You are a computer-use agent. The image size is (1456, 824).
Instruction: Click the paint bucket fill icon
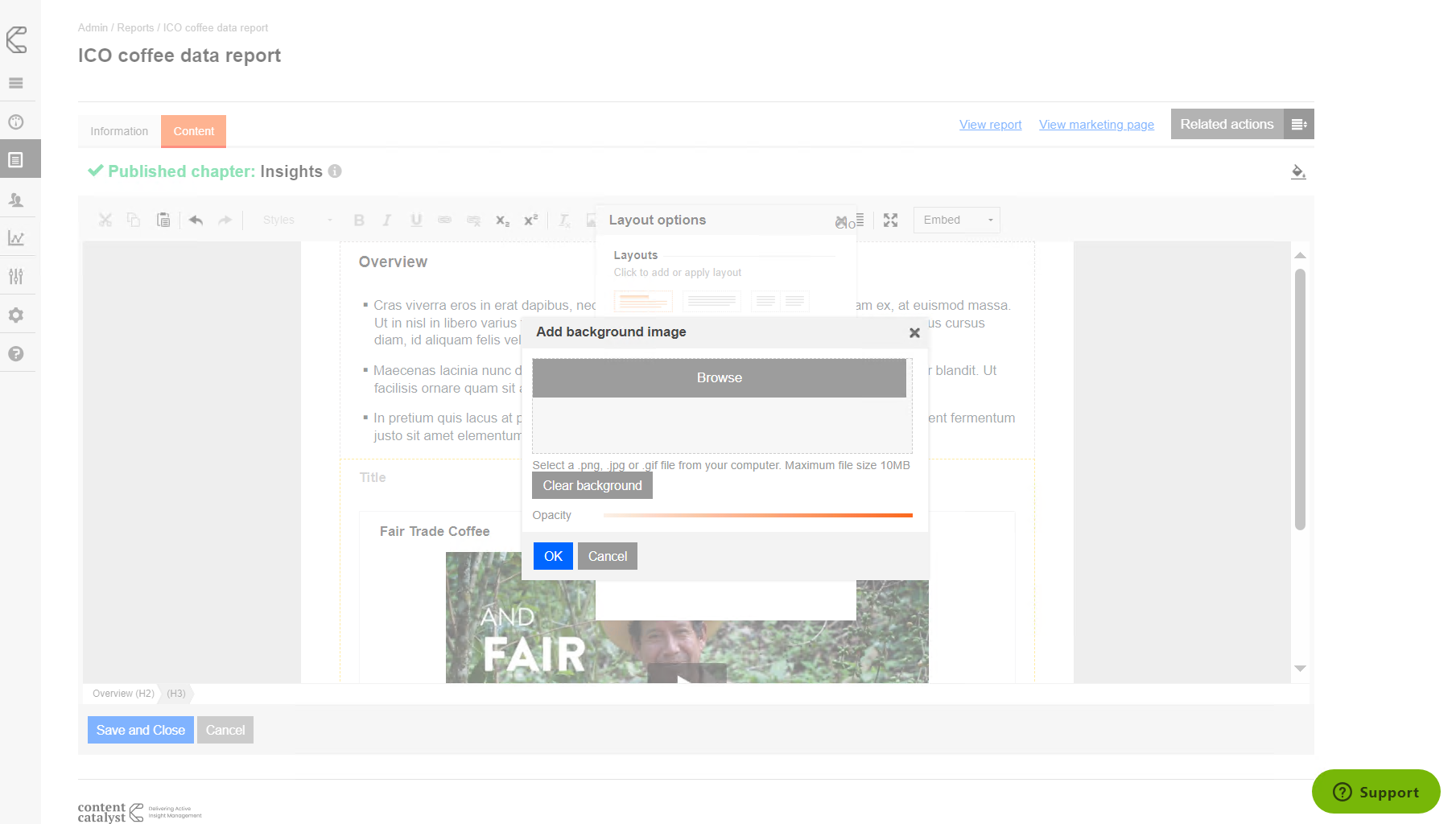[1297, 171]
